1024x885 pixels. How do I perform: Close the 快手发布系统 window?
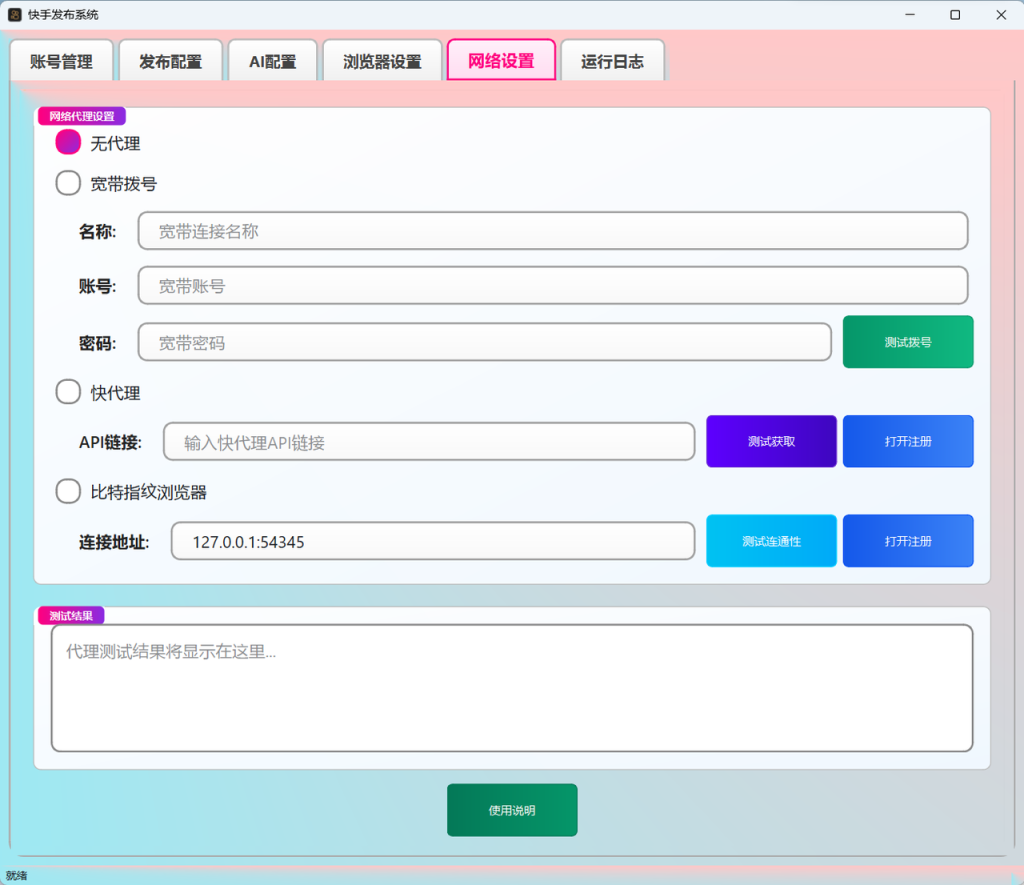pyautogui.click(x=1000, y=14)
